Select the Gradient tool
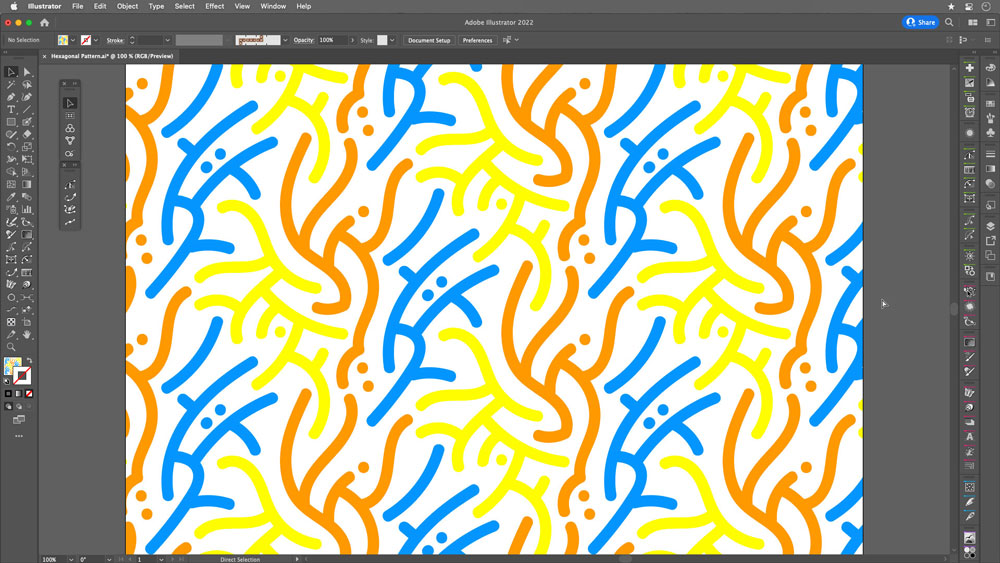The image size is (1000, 563). pos(27,184)
